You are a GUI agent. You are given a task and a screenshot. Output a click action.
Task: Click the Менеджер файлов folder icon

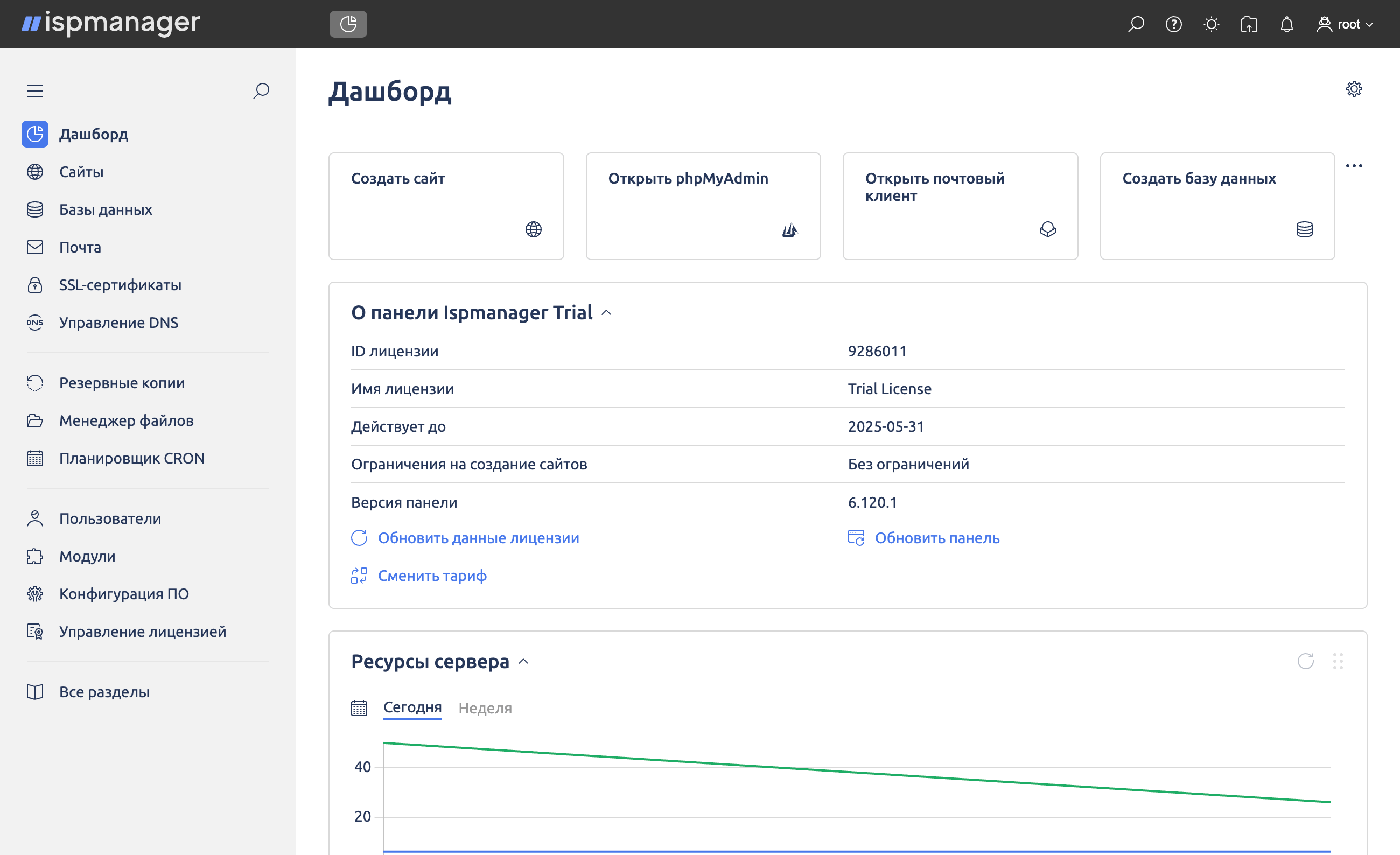34,421
